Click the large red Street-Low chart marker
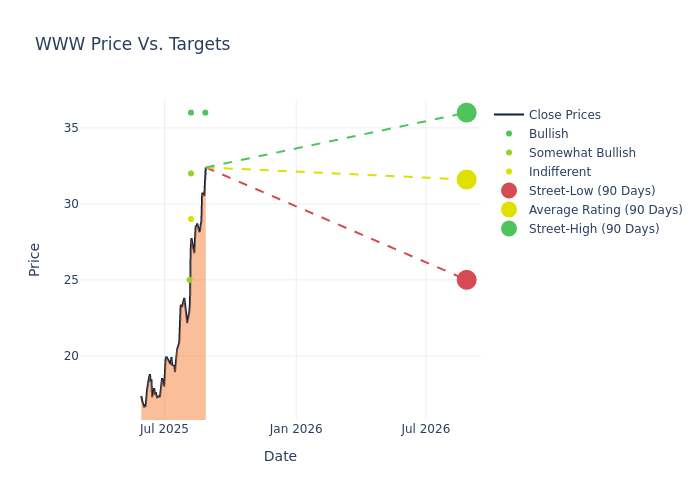This screenshot has height=500, width=700. (x=466, y=280)
